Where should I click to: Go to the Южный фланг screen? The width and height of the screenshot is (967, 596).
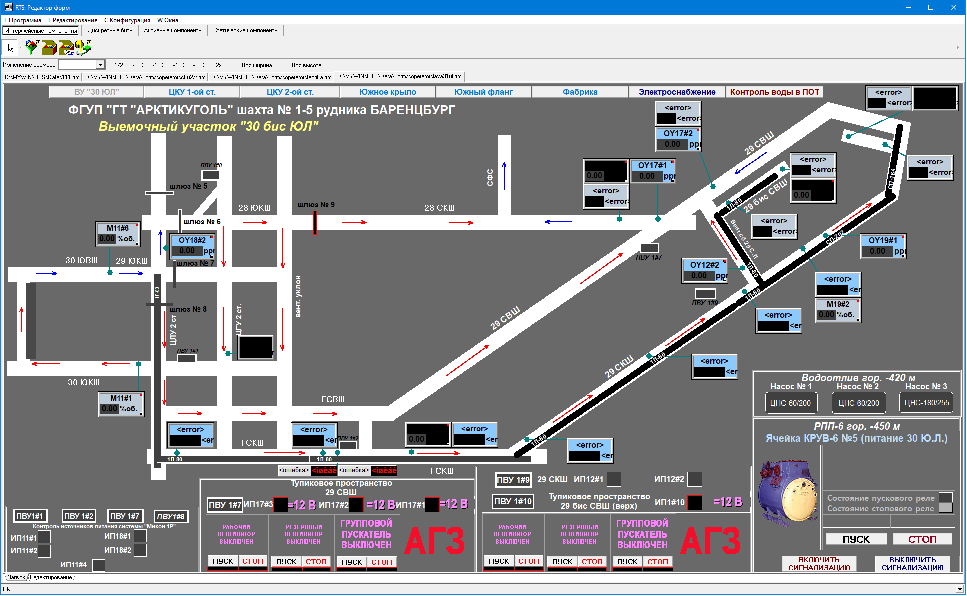(x=484, y=92)
